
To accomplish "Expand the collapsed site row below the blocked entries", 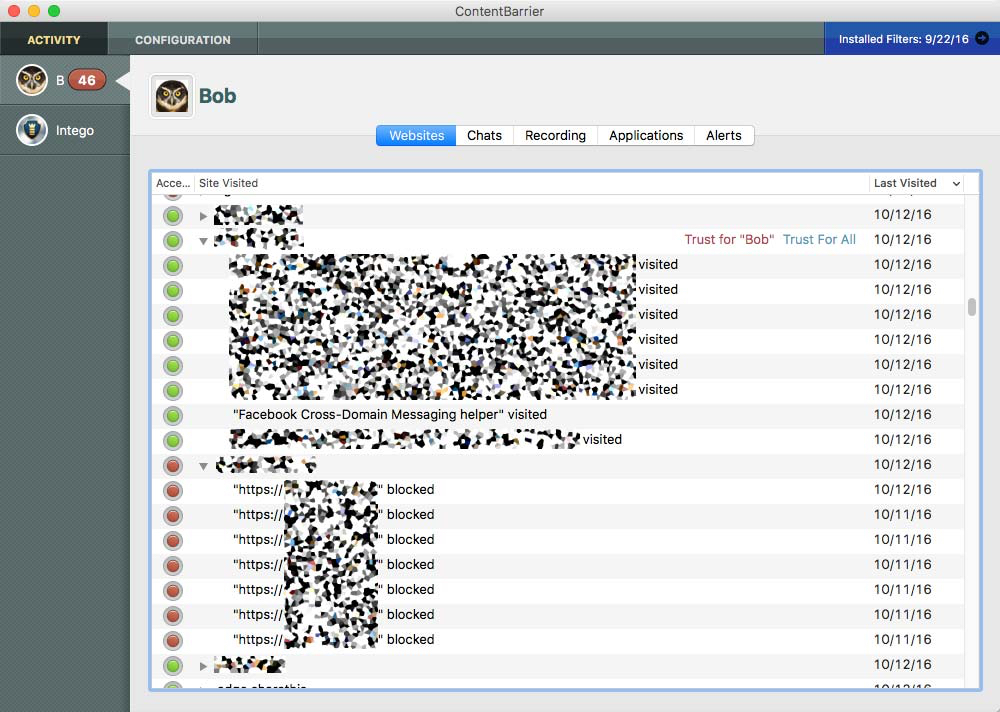I will (203, 666).
